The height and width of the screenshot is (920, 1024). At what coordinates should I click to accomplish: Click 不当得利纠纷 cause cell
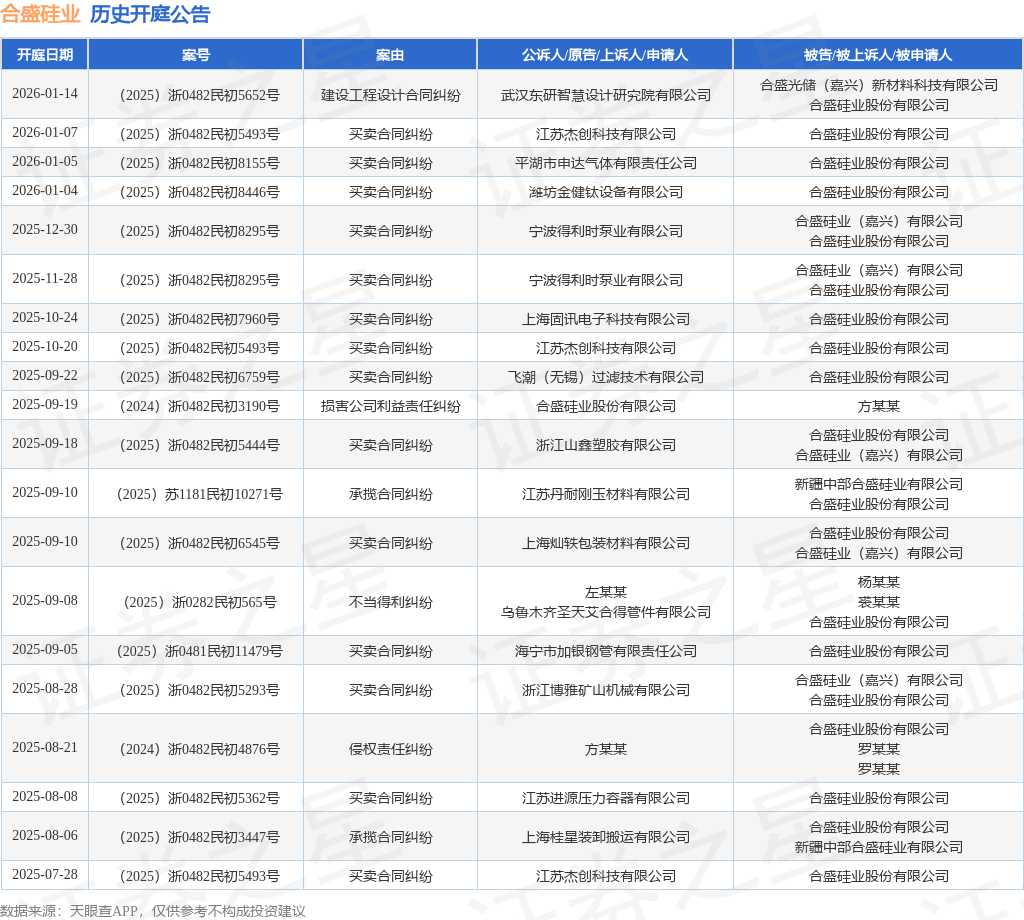(391, 602)
